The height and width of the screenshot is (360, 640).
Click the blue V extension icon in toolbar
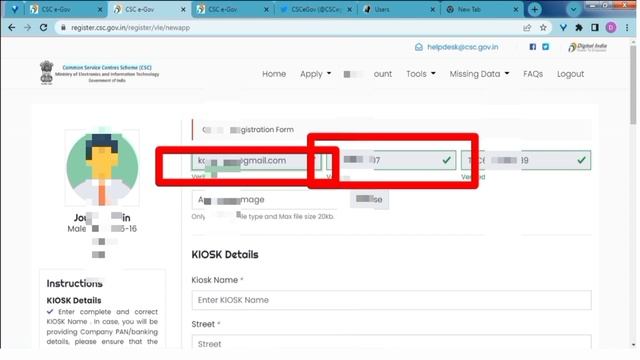tap(563, 28)
